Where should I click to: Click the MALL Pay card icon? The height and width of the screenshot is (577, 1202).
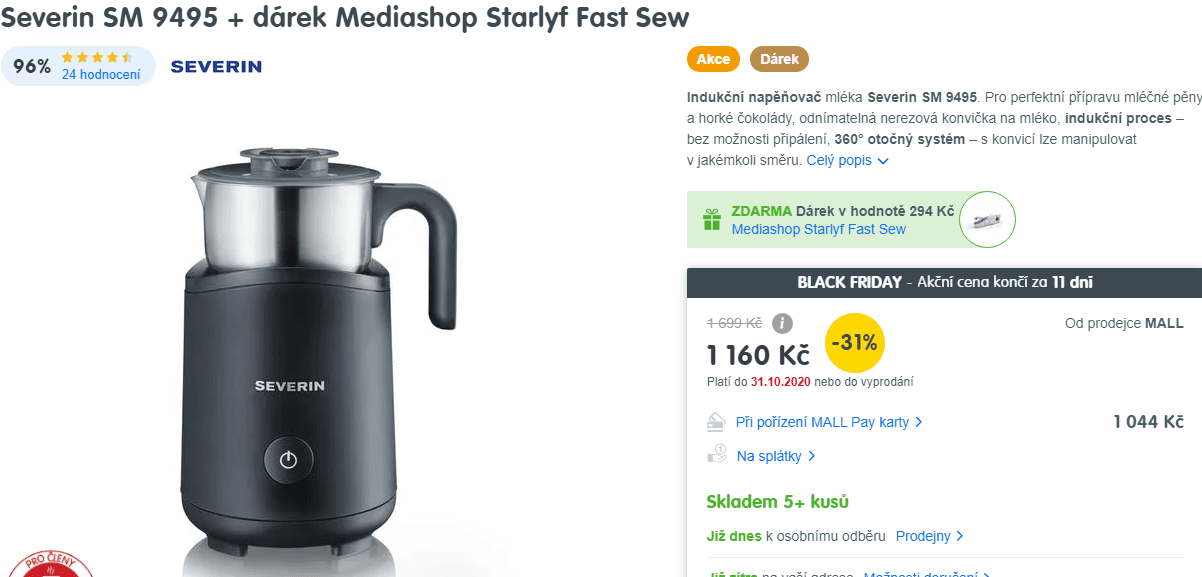tap(716, 422)
